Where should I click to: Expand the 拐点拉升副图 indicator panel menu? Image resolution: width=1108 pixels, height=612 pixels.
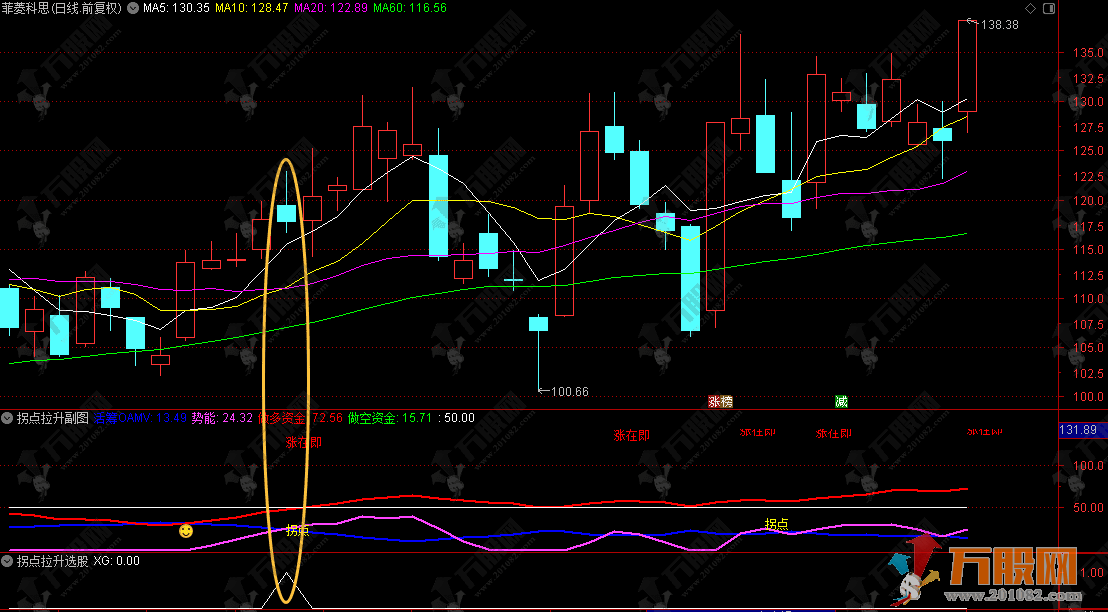point(8,417)
